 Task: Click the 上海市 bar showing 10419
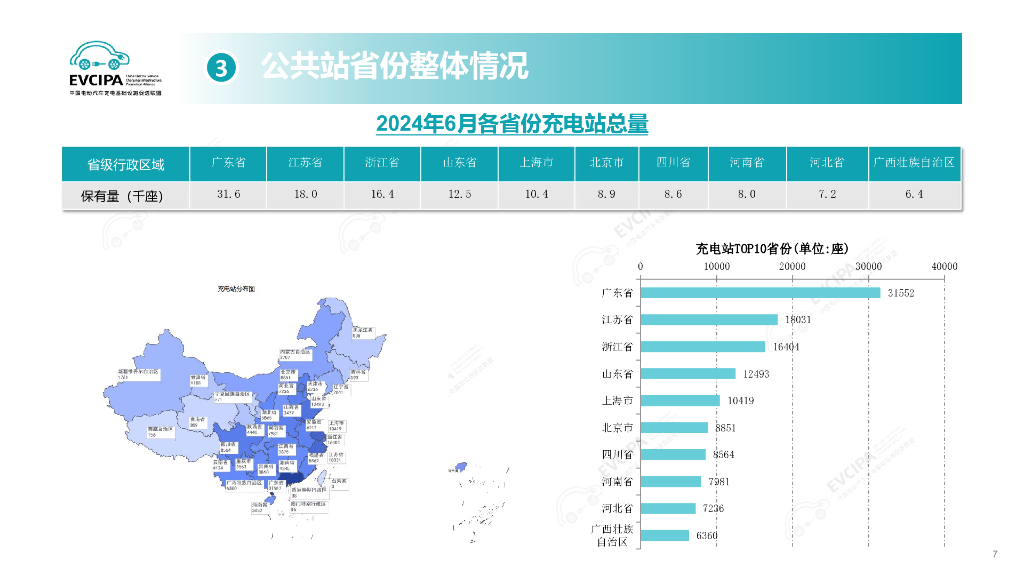coord(681,400)
